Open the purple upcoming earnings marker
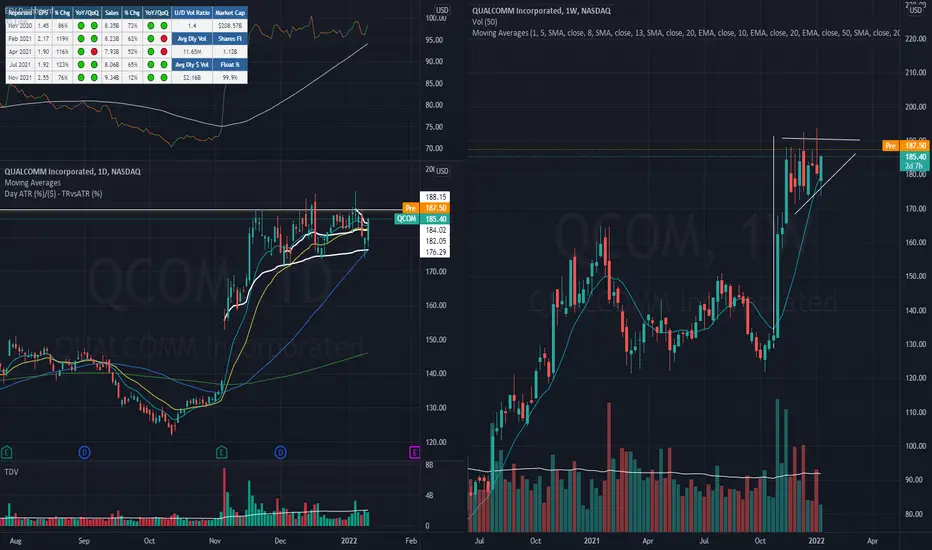This screenshot has width=932, height=550. (x=414, y=452)
